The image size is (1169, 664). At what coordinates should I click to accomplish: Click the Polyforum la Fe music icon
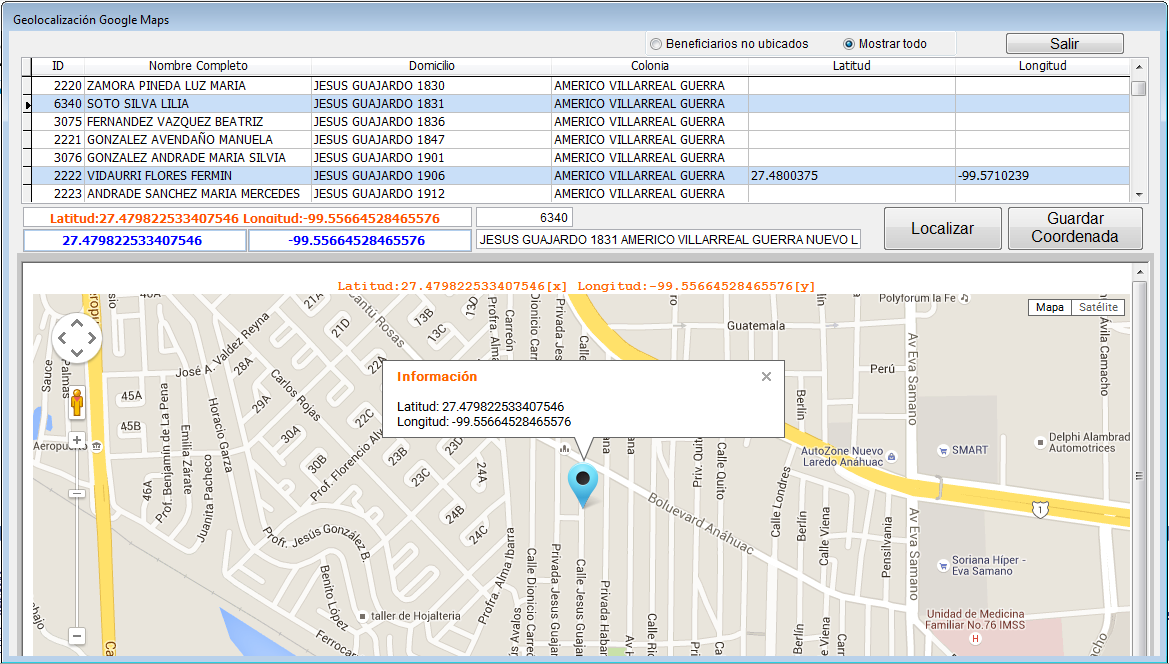pyautogui.click(x=965, y=298)
